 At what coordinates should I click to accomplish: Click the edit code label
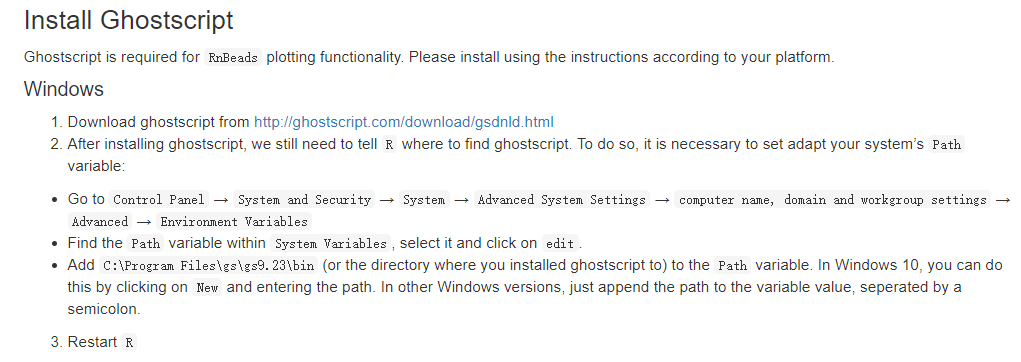tap(560, 244)
